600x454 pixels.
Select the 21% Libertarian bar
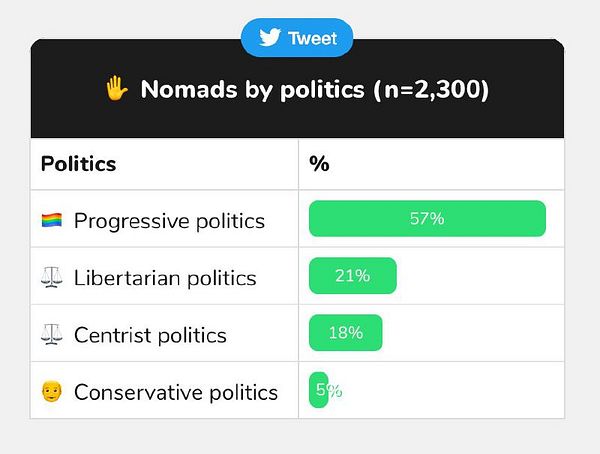pyautogui.click(x=352, y=276)
